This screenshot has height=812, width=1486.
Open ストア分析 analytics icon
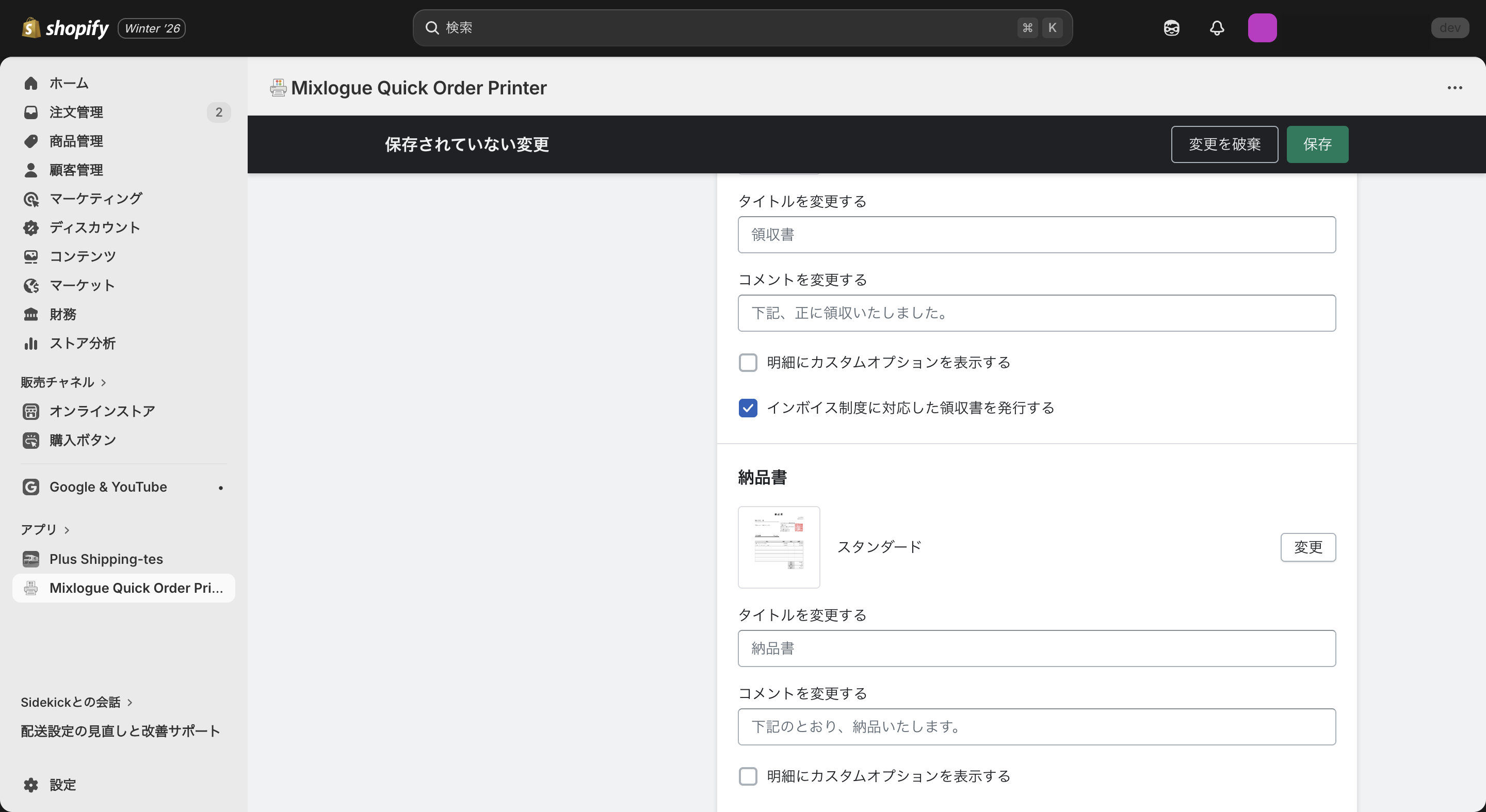[x=30, y=343]
